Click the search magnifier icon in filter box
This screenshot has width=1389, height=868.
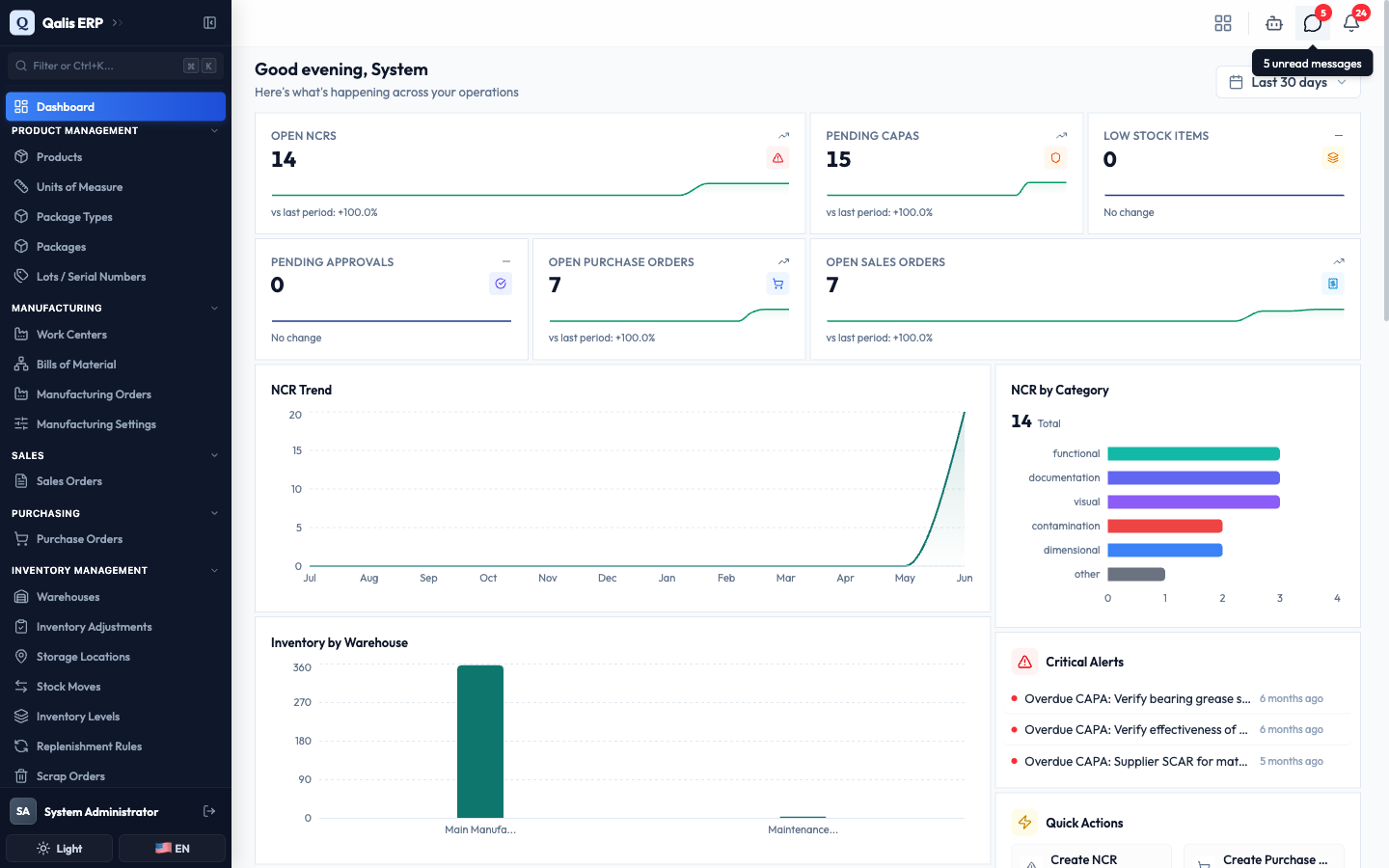pyautogui.click(x=21, y=66)
